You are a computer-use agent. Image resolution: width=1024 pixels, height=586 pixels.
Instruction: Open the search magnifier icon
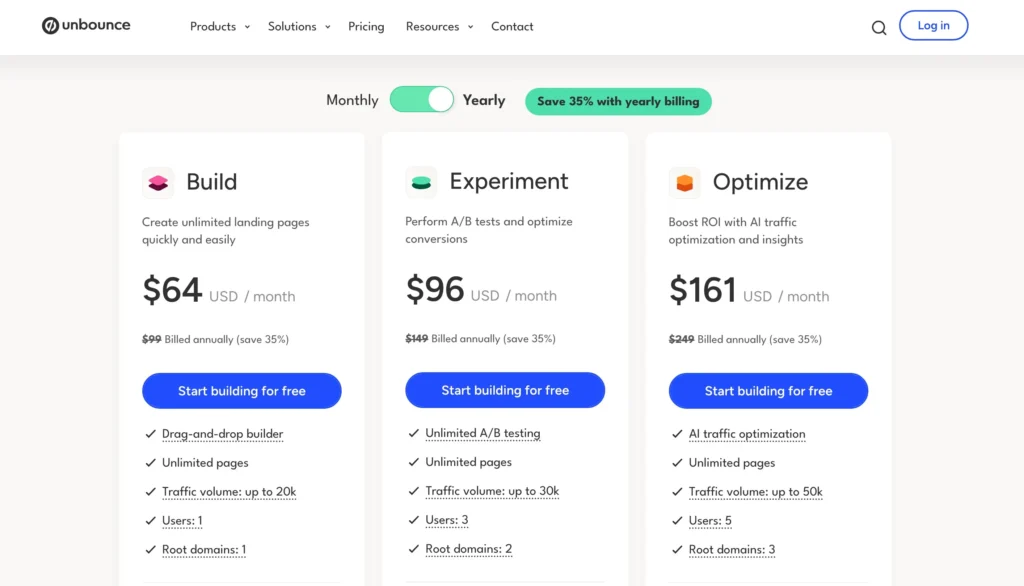[879, 28]
